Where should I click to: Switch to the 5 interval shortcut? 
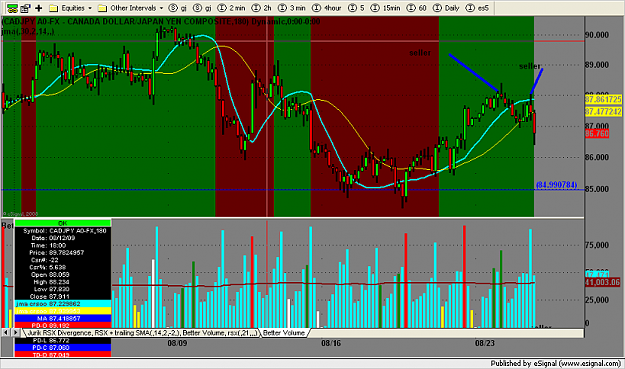(x=356, y=8)
